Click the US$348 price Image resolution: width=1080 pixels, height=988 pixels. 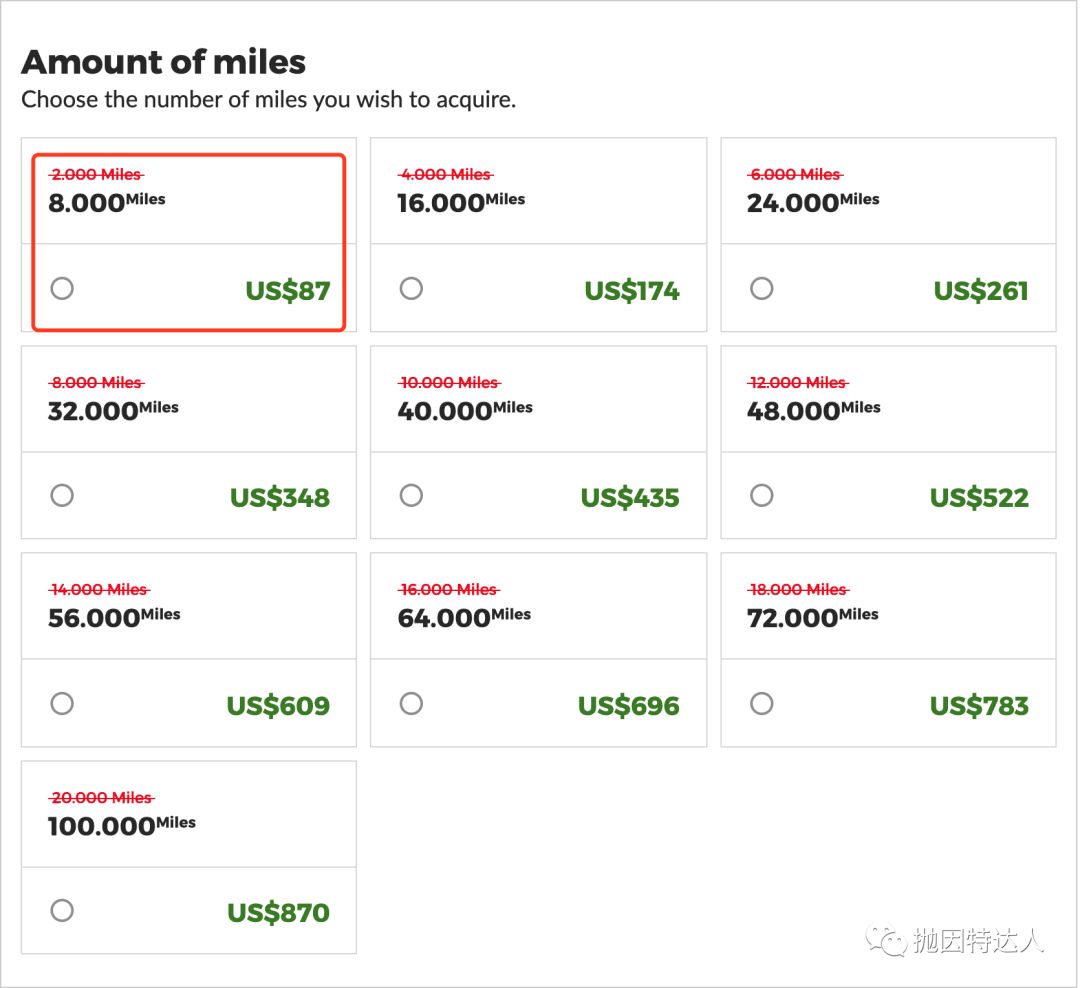(280, 498)
